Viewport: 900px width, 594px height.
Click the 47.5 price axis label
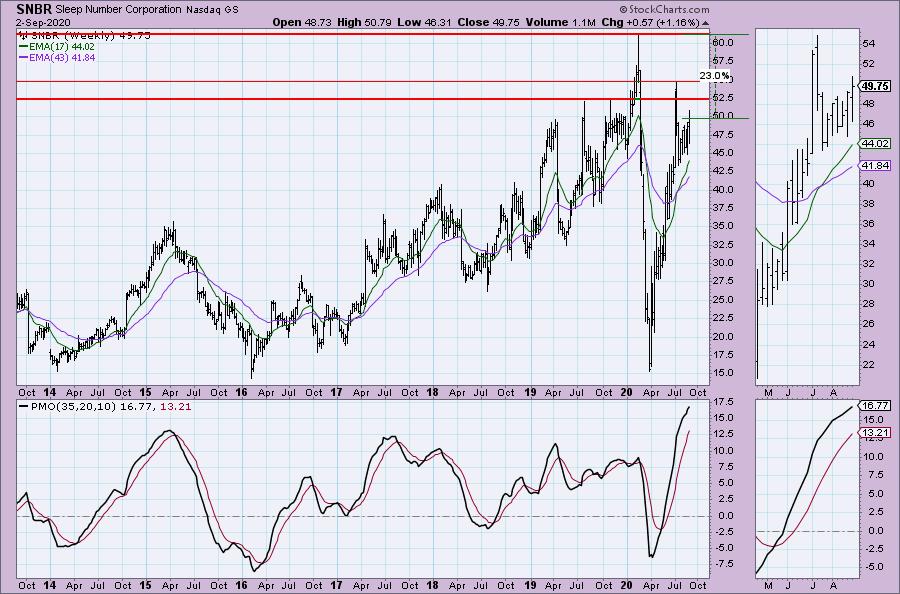[x=722, y=134]
